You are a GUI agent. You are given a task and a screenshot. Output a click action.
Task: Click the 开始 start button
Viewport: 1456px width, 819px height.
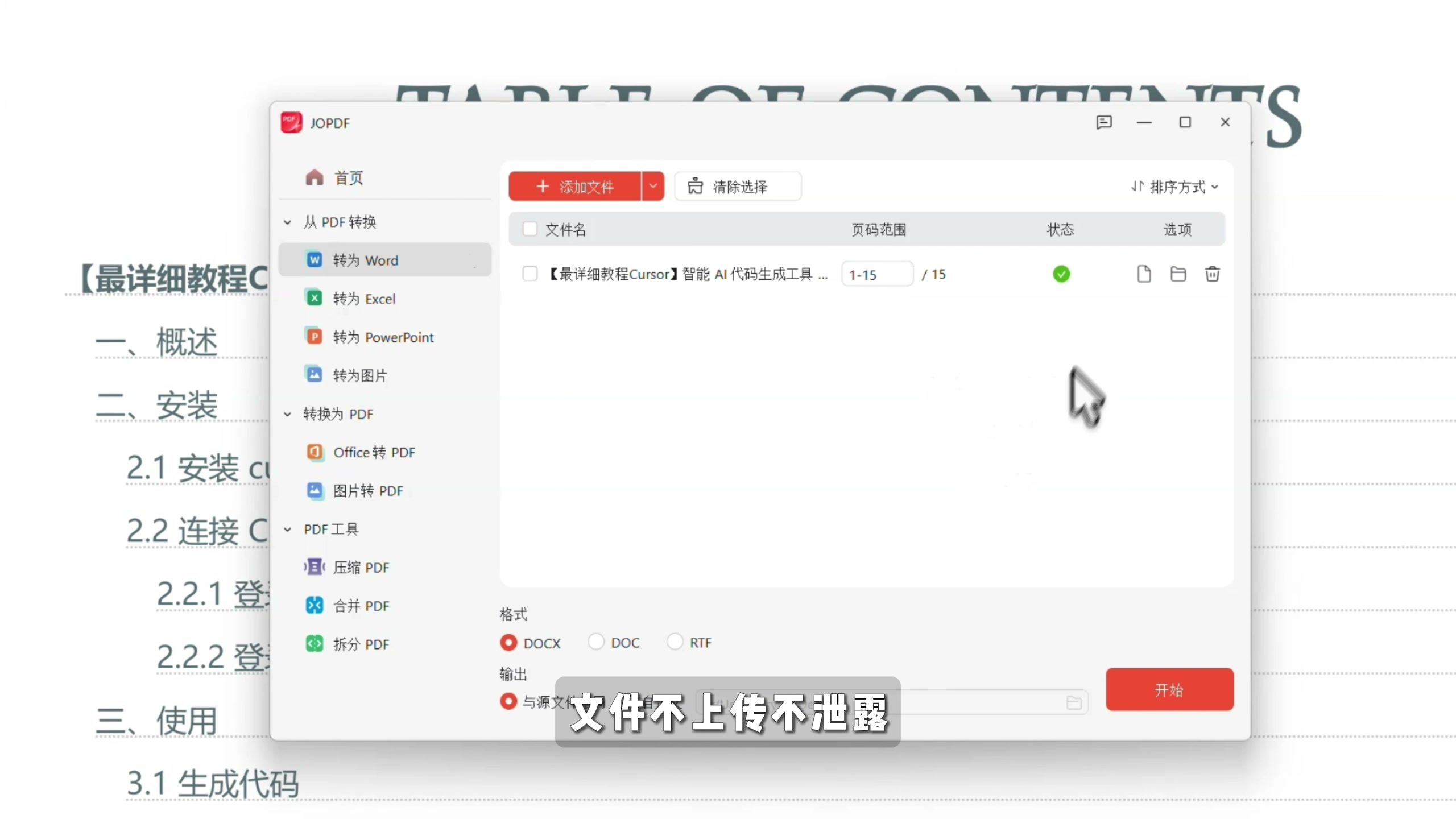click(x=1169, y=689)
